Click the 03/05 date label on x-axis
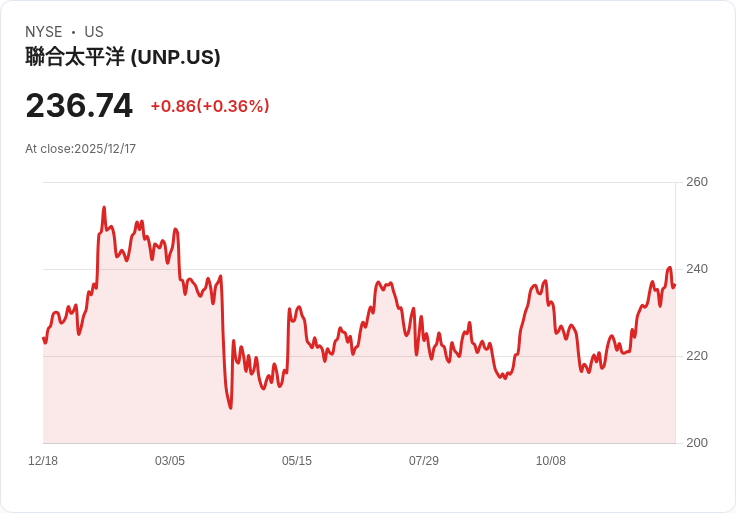Viewport: 736px width, 513px height. tap(170, 461)
